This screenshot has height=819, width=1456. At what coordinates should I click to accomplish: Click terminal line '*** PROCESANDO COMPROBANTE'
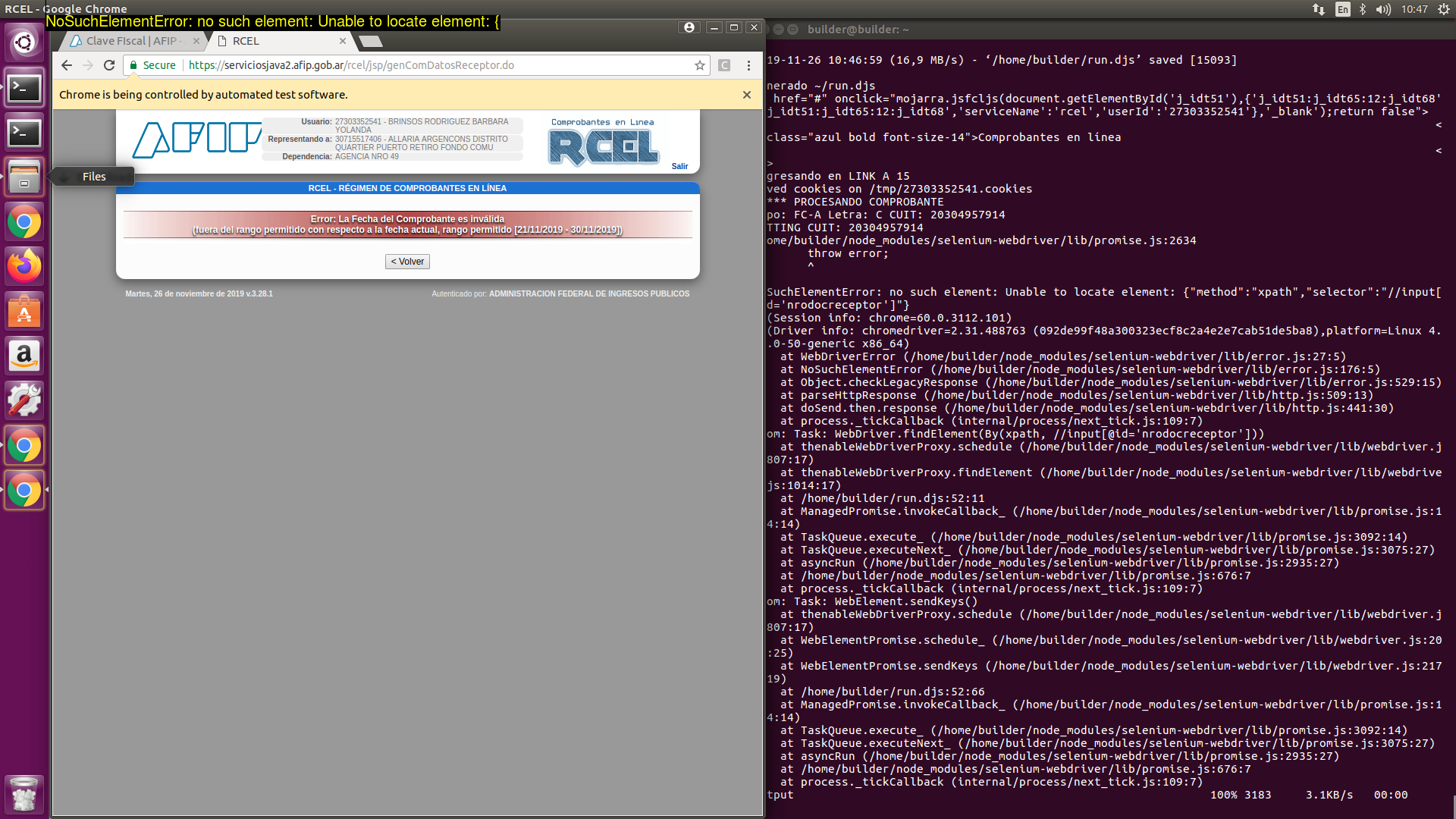point(855,202)
